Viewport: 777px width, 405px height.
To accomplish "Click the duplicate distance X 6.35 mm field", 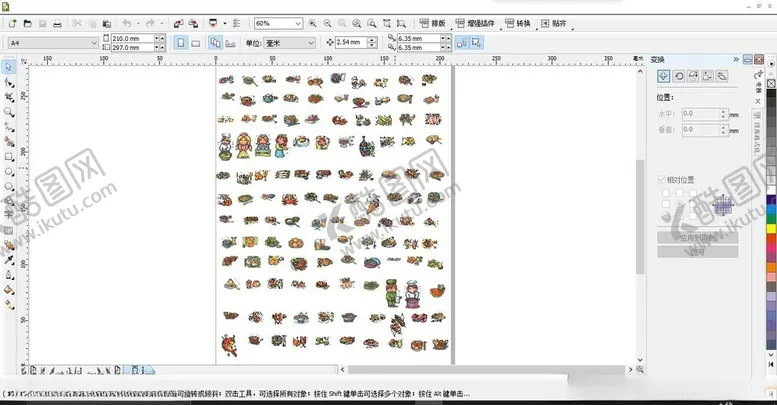I will coord(419,38).
